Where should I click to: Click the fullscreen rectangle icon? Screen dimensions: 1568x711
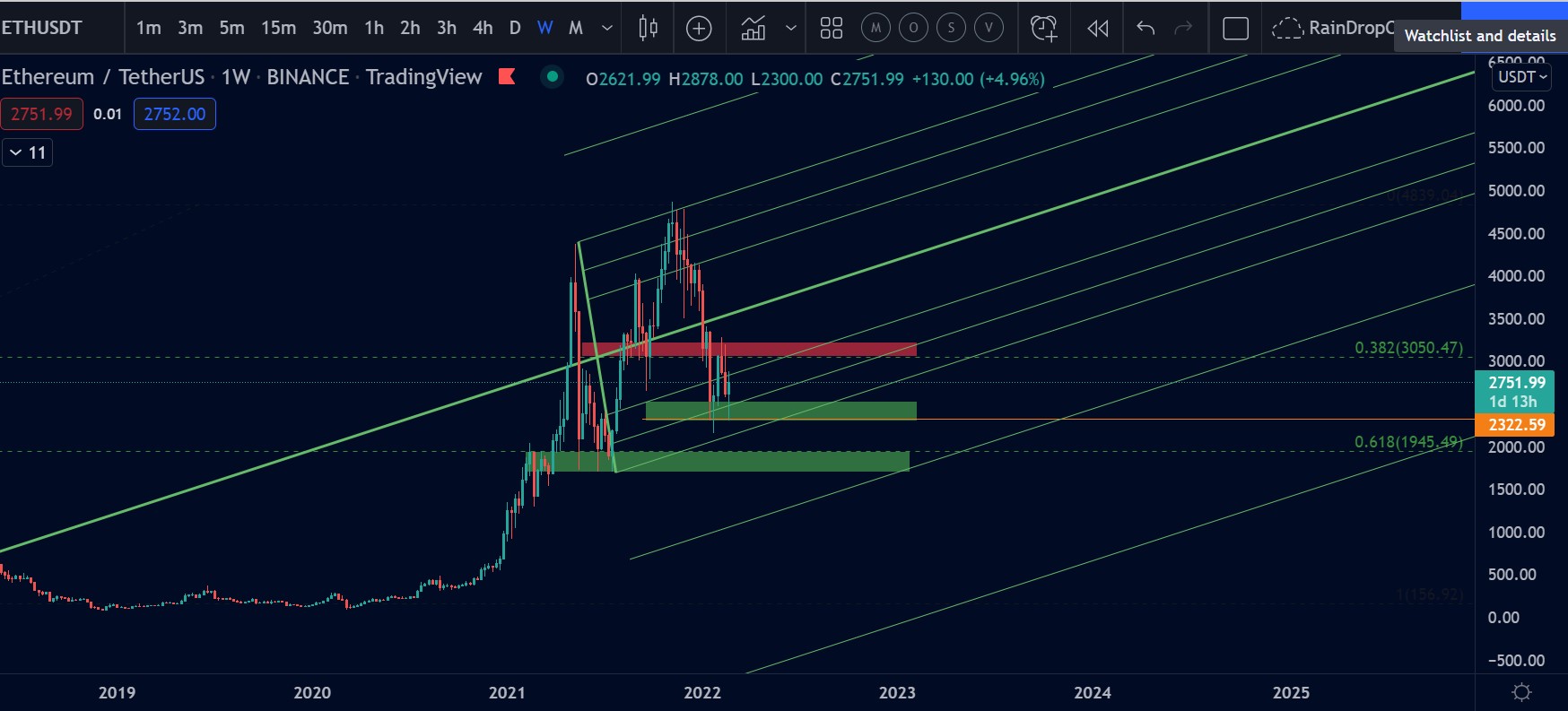tap(1235, 29)
